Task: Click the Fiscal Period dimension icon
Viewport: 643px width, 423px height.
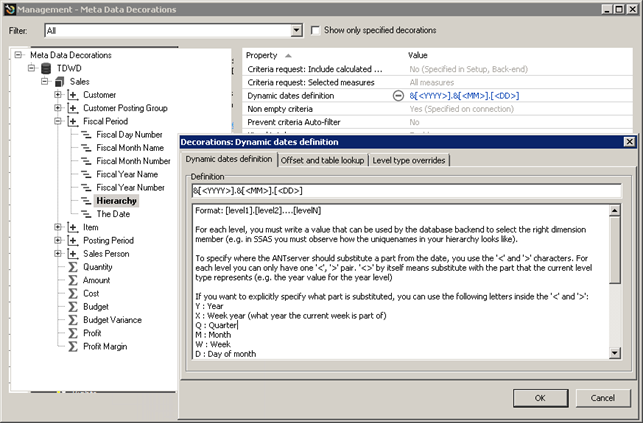Action: (73, 121)
